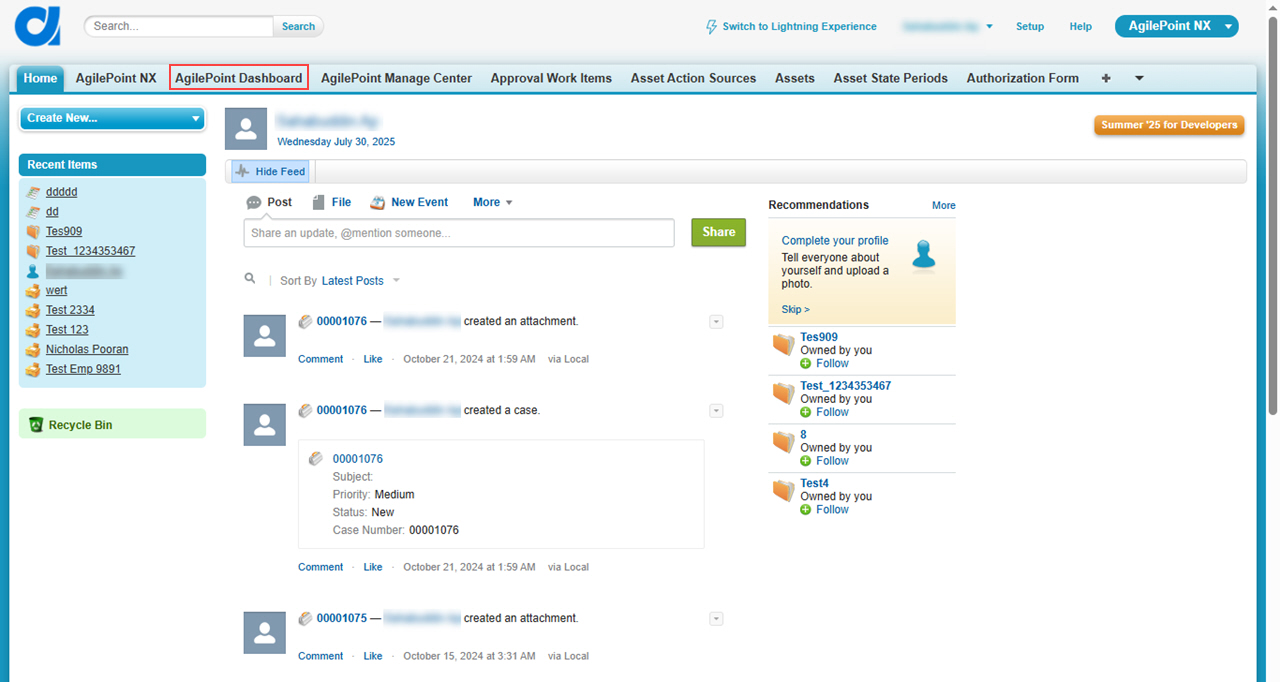Click Skip in Complete your profile

(x=796, y=310)
